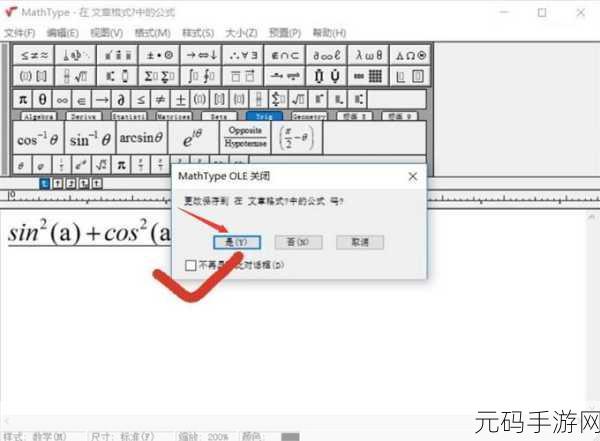
Task: Insert the plus-minus ± symbol
Action: tap(180, 100)
